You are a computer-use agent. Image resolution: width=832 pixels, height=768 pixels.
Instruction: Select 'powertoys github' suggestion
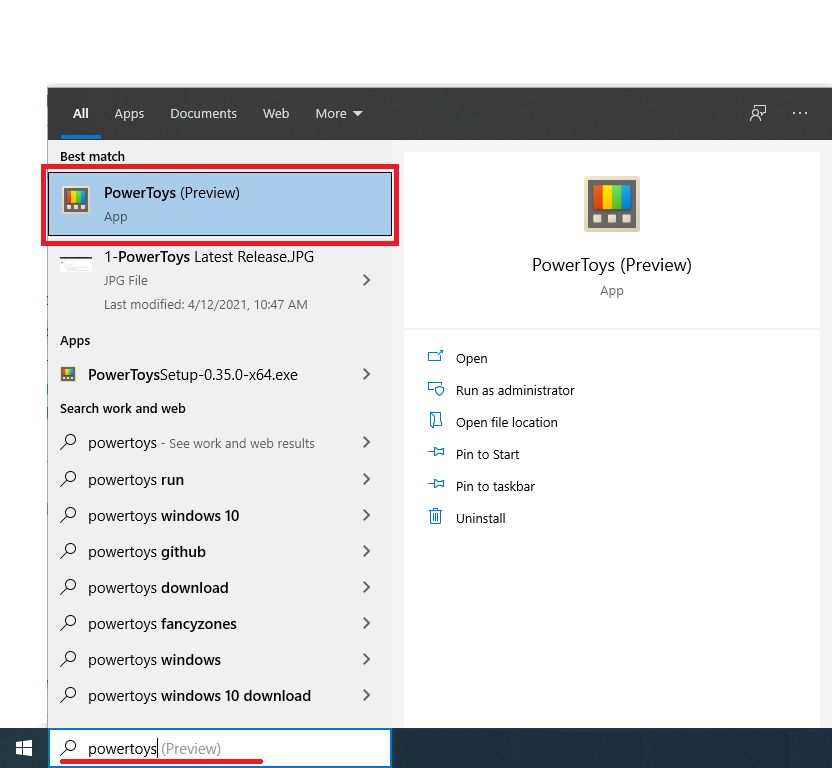coord(220,552)
